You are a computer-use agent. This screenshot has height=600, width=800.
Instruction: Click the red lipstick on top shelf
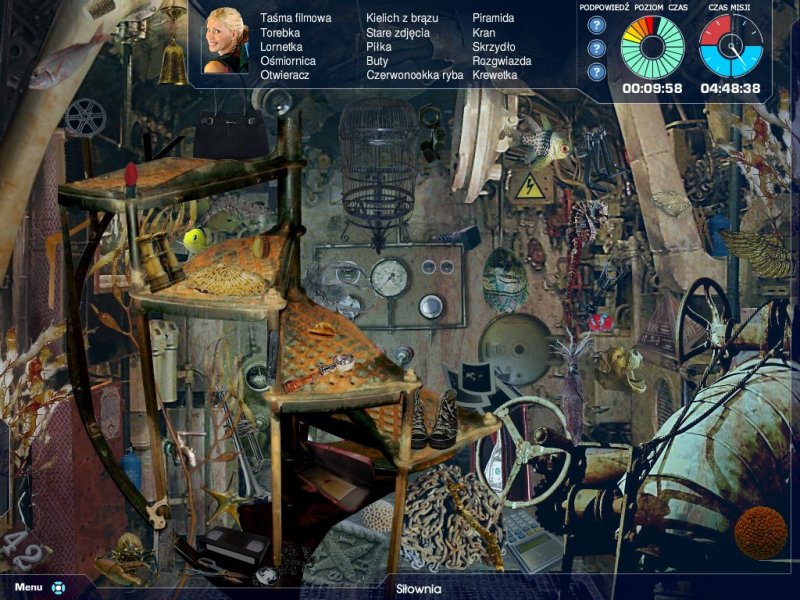(129, 180)
